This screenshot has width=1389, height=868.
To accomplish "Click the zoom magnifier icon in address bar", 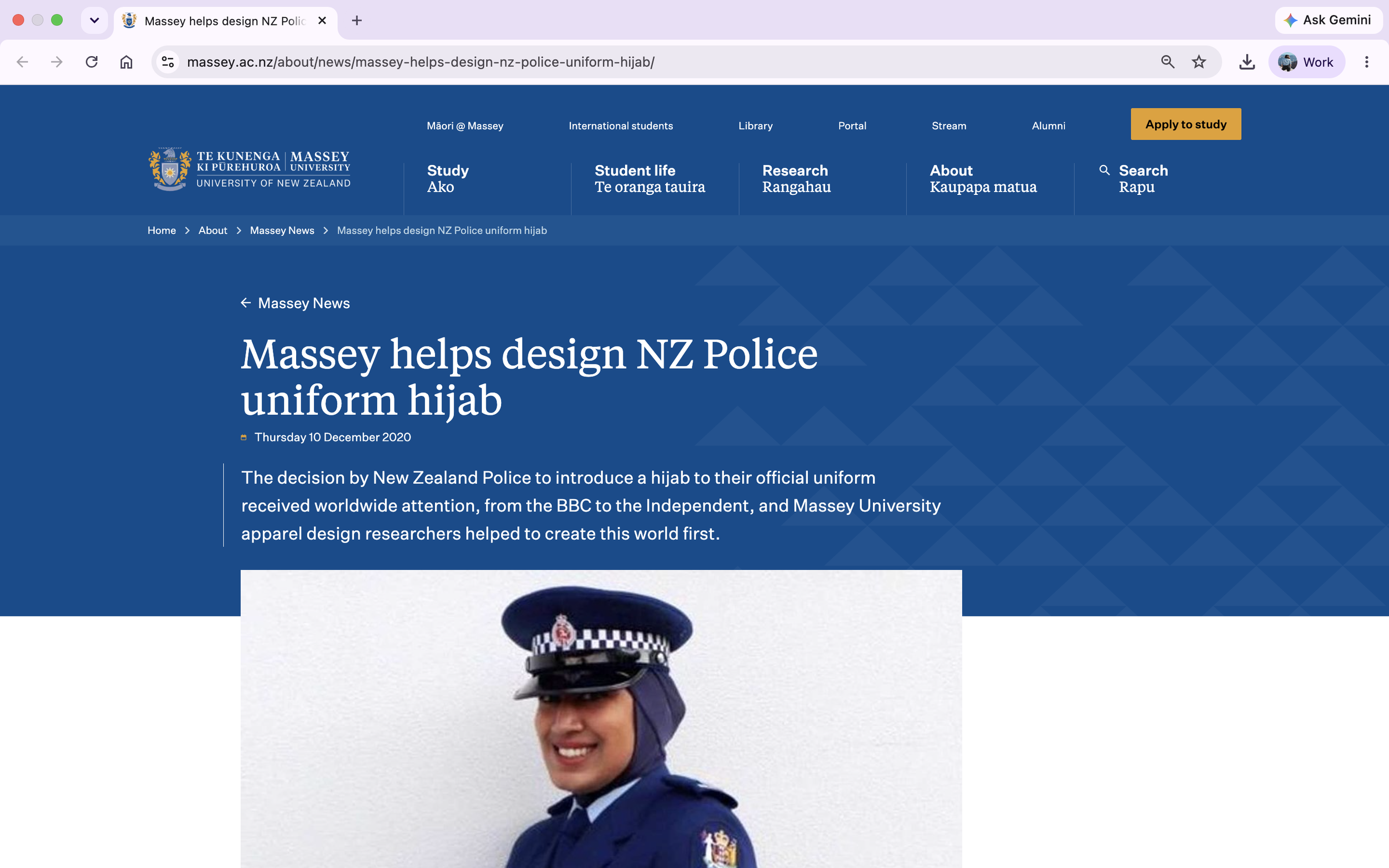I will point(1167,62).
